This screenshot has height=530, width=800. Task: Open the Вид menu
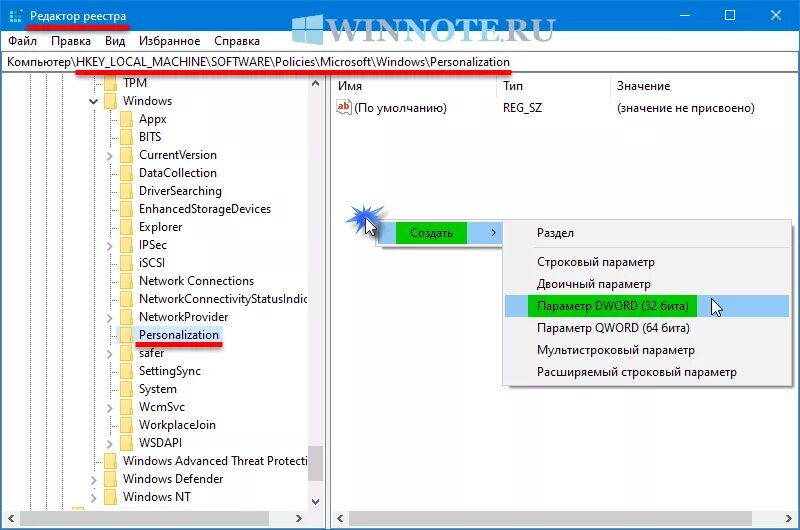(x=115, y=41)
